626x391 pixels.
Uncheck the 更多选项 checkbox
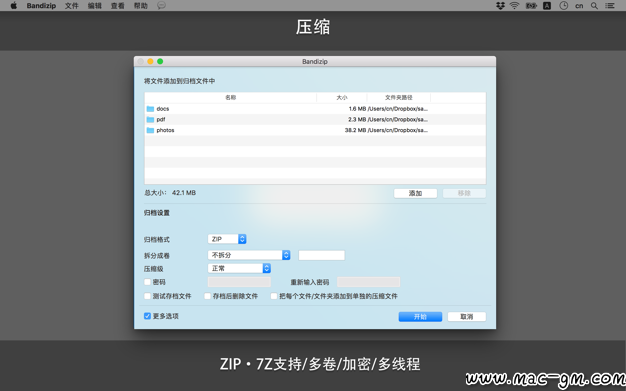(x=147, y=316)
